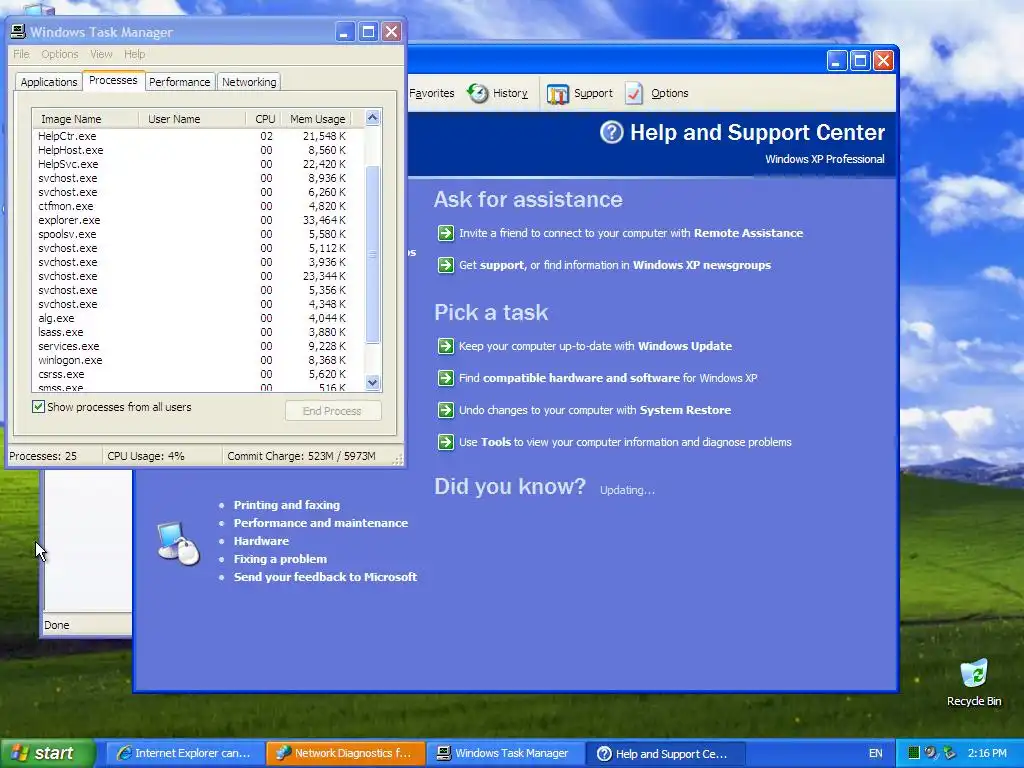Open Send your feedback to Microsoft

pos(325,577)
